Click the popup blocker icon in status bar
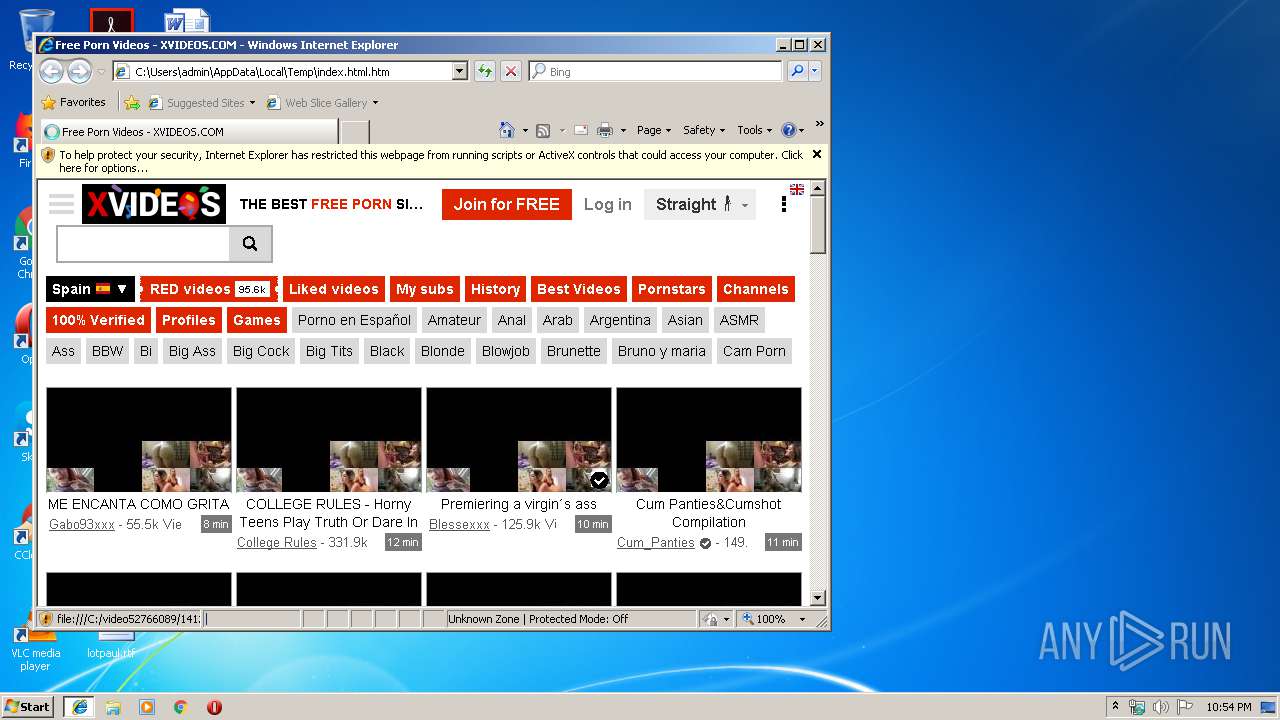Viewport: 1280px width, 720px height. click(x=709, y=619)
